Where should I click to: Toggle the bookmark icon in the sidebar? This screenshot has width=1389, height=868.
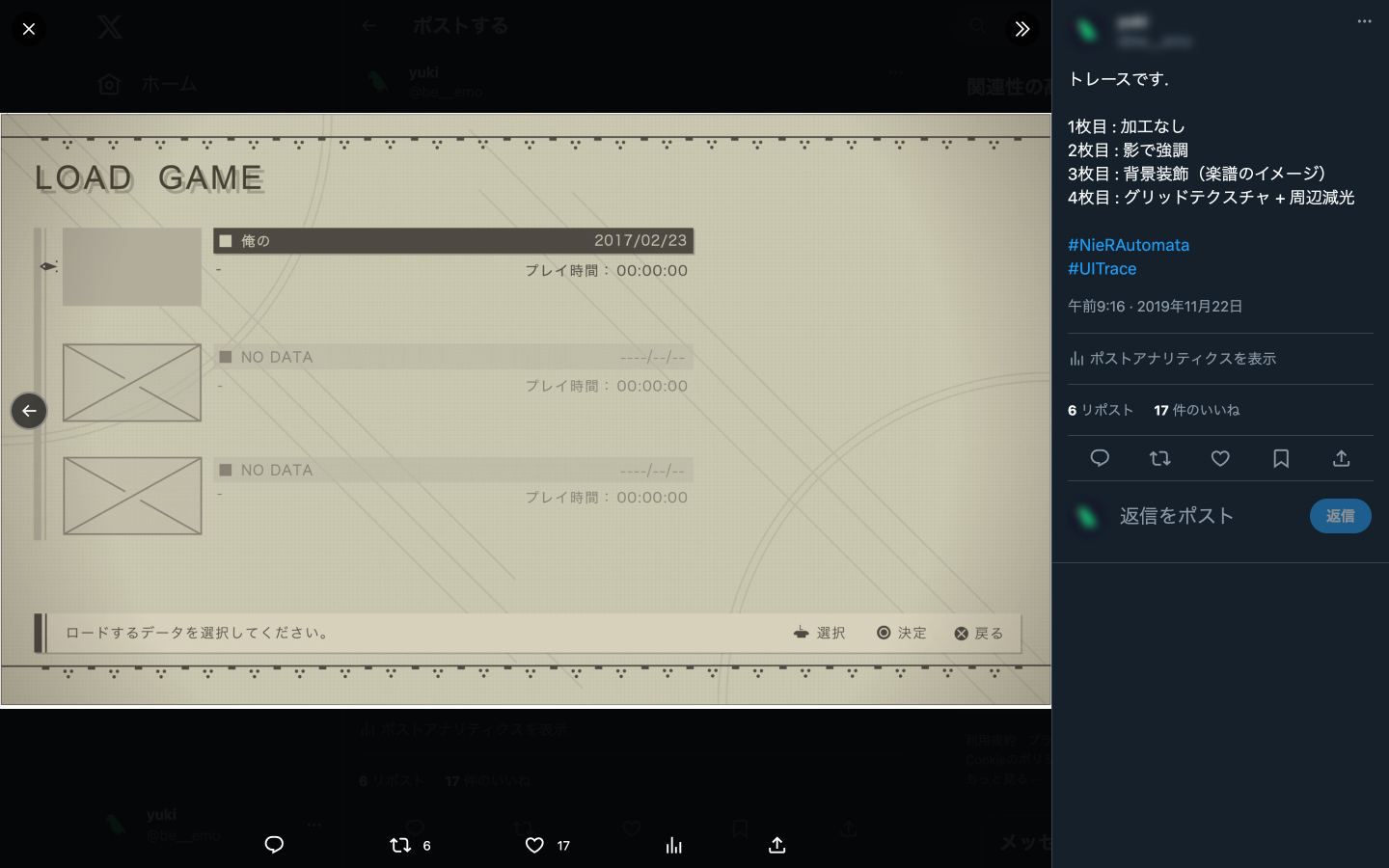1281,458
